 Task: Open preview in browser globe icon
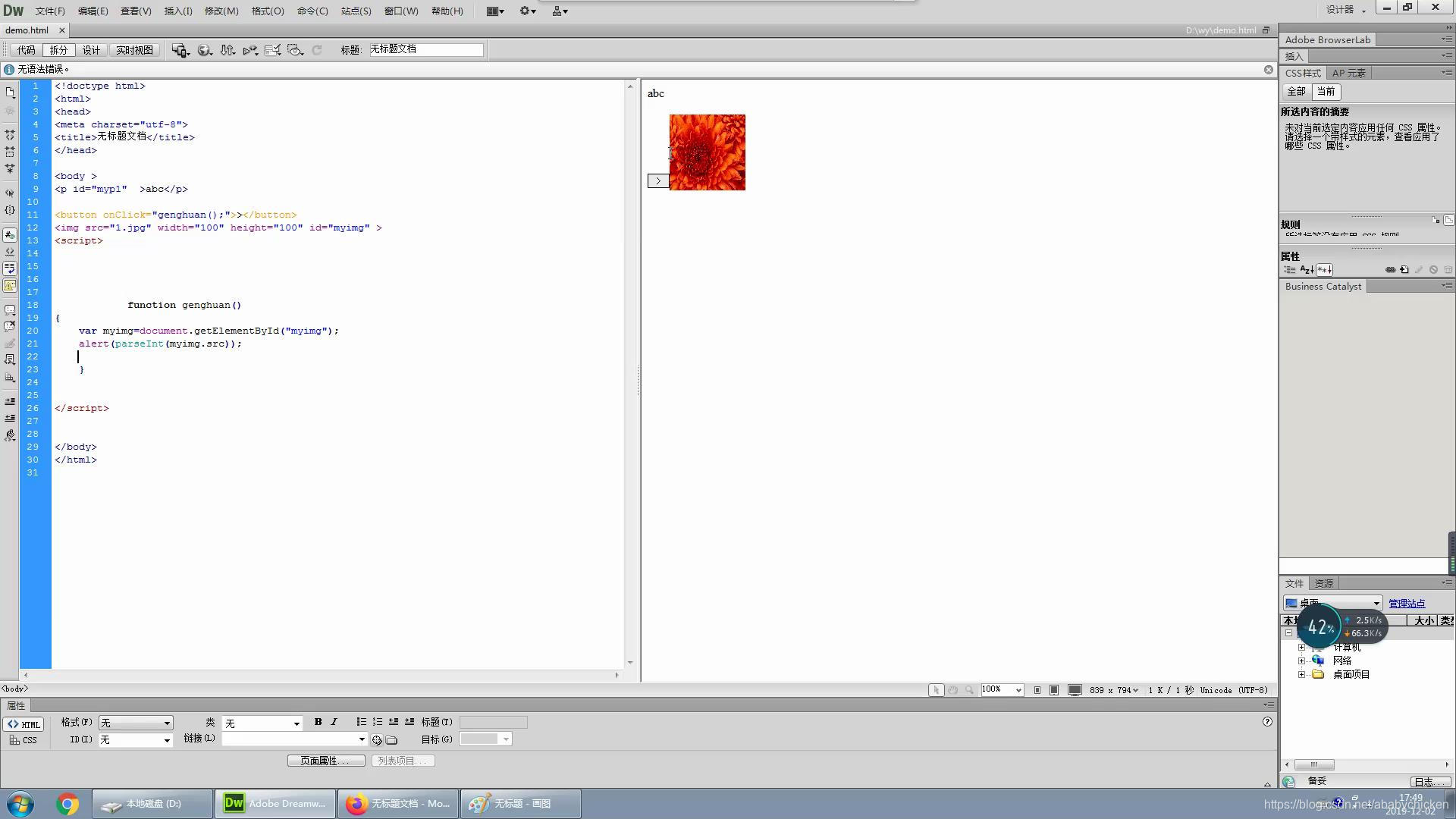204,50
